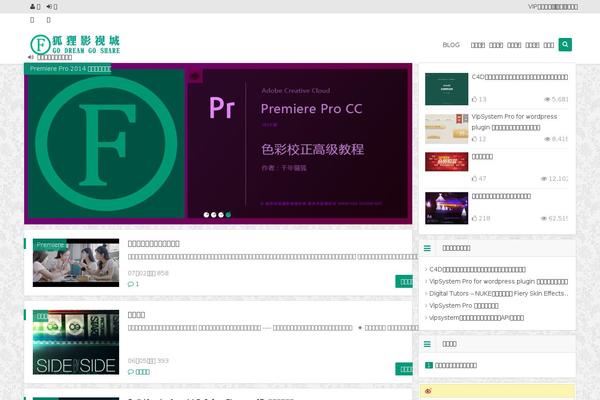Click the thumbs-up icon showing 12 likes
Image resolution: width=600 pixels, height=400 pixels.
[474, 139]
